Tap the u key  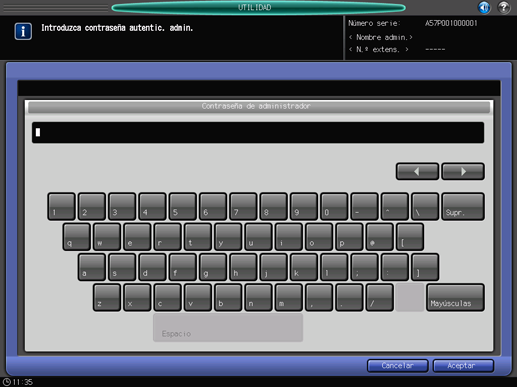coord(259,237)
